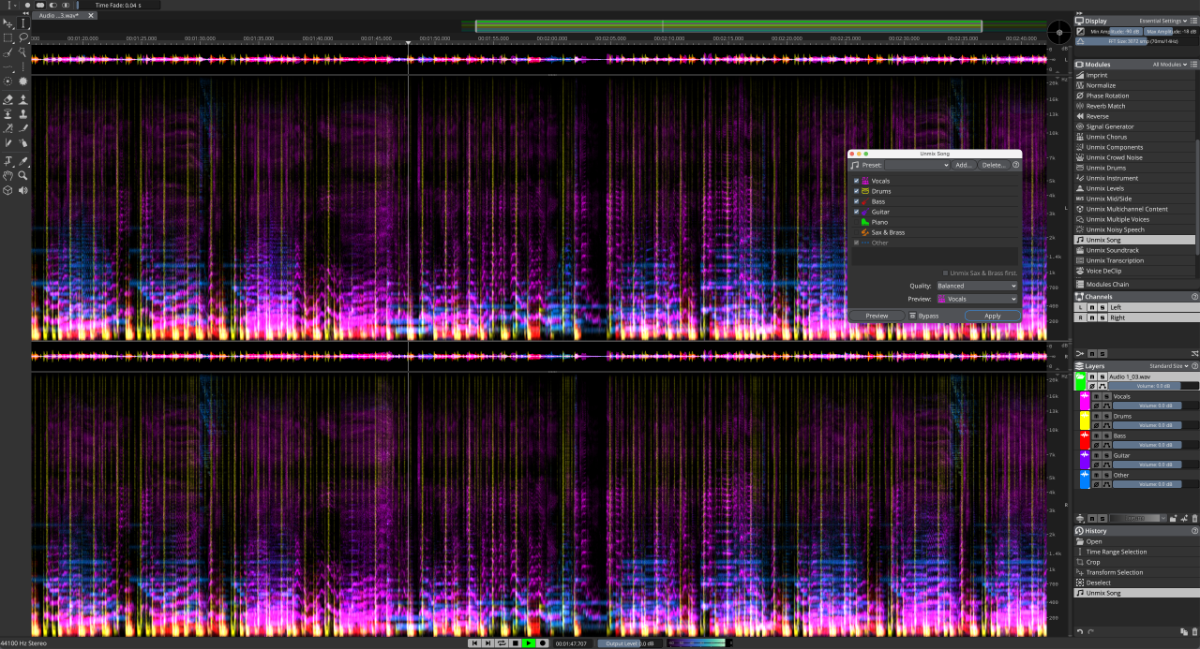Solo the Left channel

point(1103,307)
